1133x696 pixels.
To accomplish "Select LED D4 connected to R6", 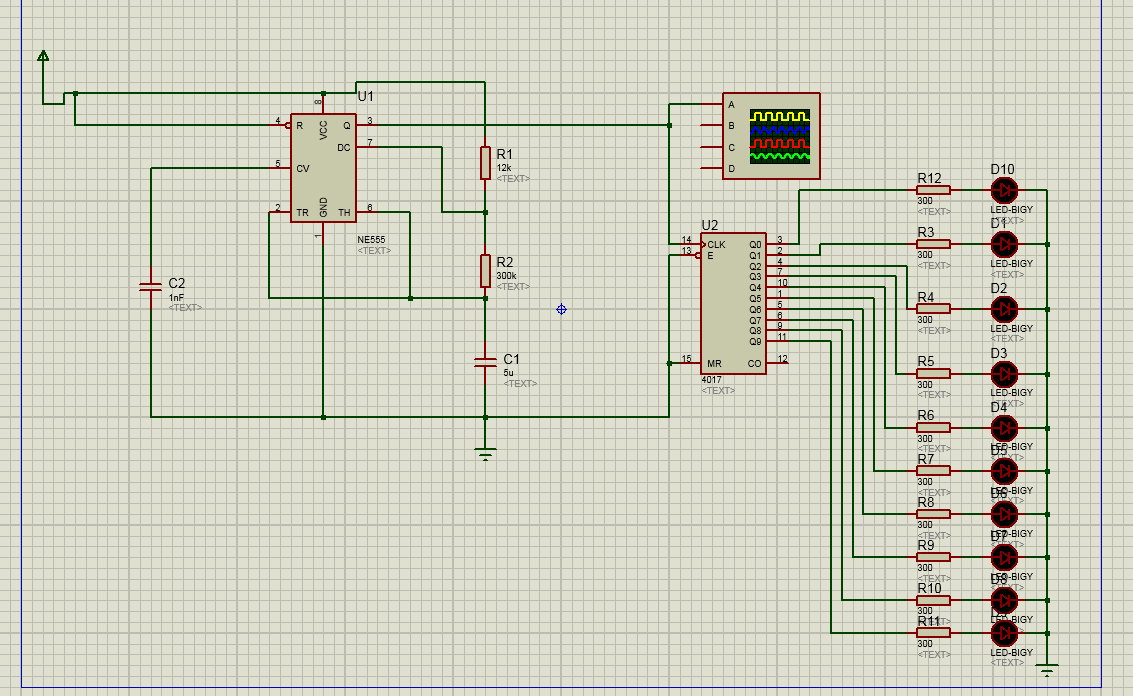I will pyautogui.click(x=1004, y=428).
